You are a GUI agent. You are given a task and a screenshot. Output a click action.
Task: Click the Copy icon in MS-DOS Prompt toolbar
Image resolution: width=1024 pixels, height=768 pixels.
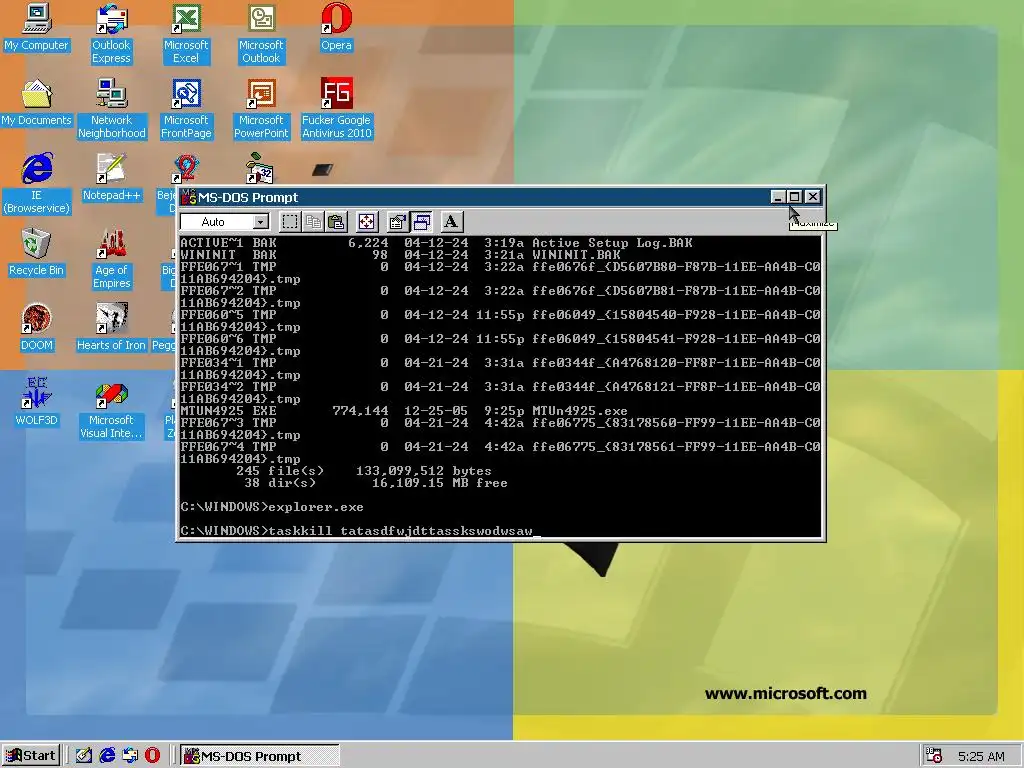point(313,222)
